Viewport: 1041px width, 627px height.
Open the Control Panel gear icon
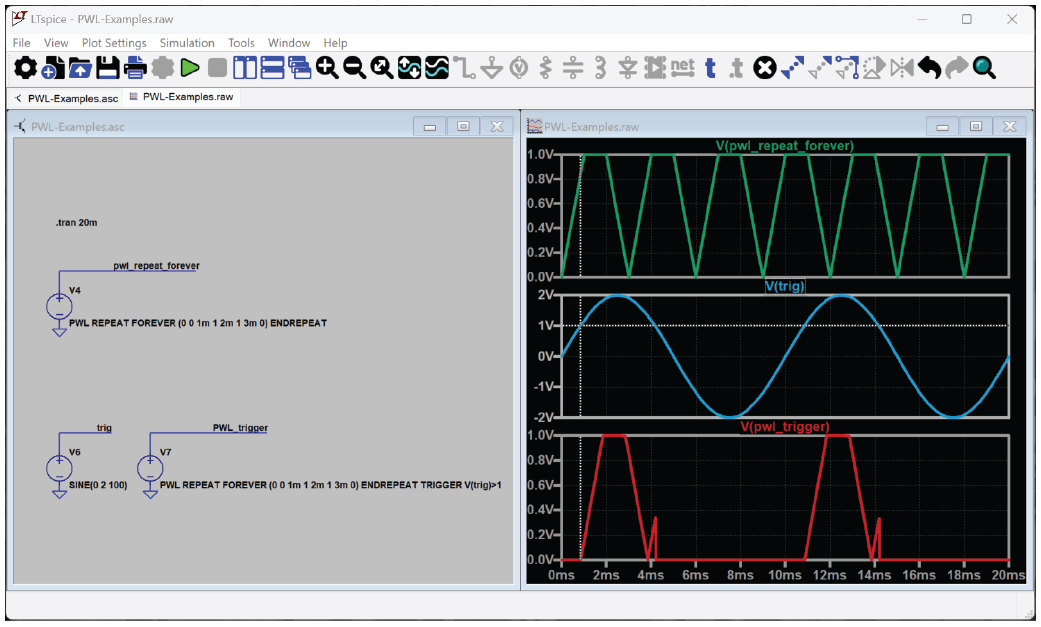point(25,68)
